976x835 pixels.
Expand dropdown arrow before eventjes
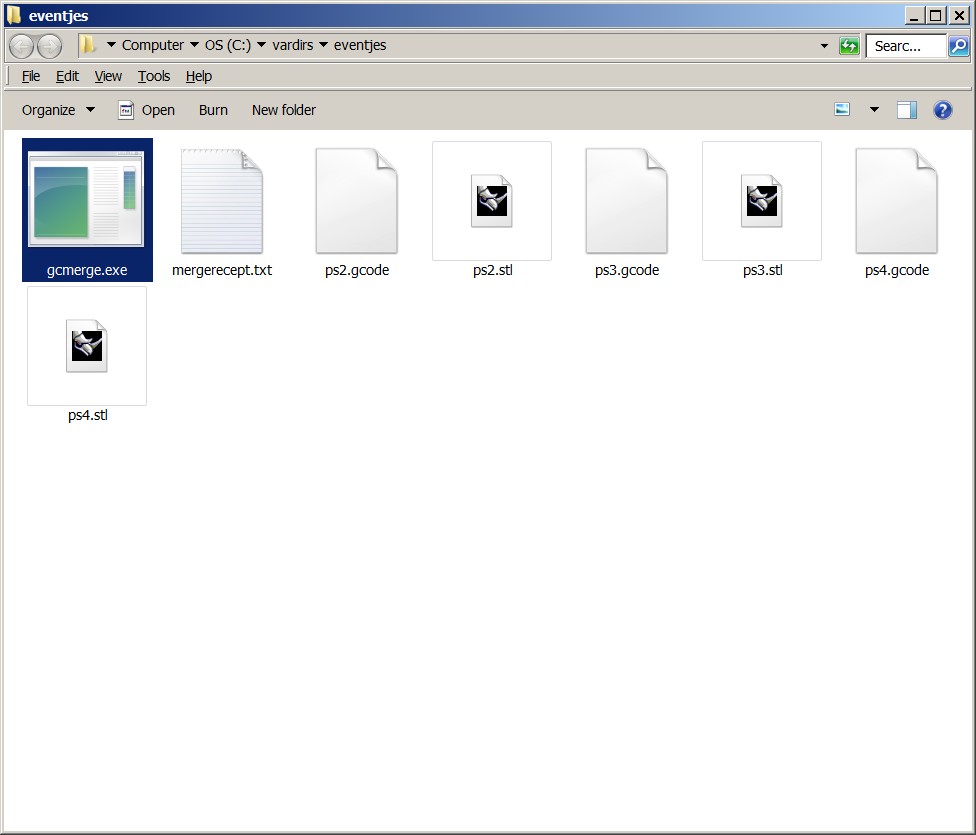pyautogui.click(x=323, y=45)
